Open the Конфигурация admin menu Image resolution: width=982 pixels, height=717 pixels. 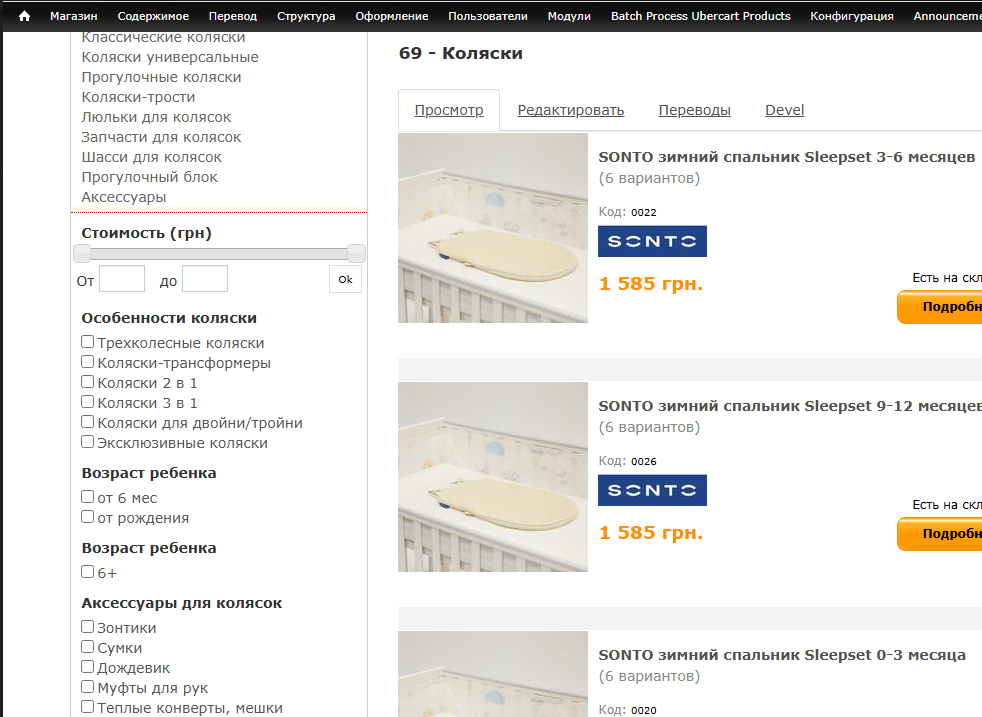[x=852, y=16]
